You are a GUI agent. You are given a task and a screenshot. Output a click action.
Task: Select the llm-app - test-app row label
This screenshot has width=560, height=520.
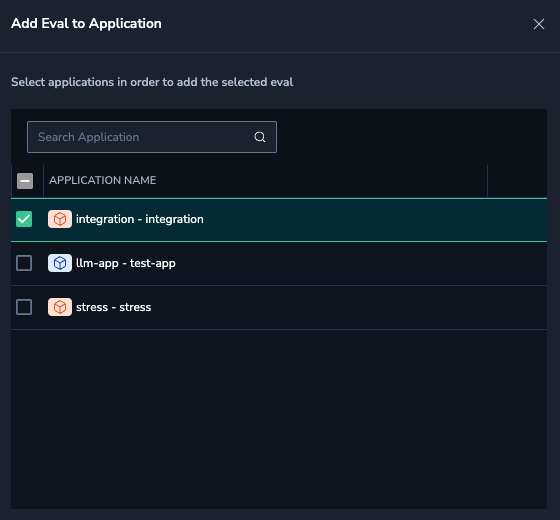[126, 263]
